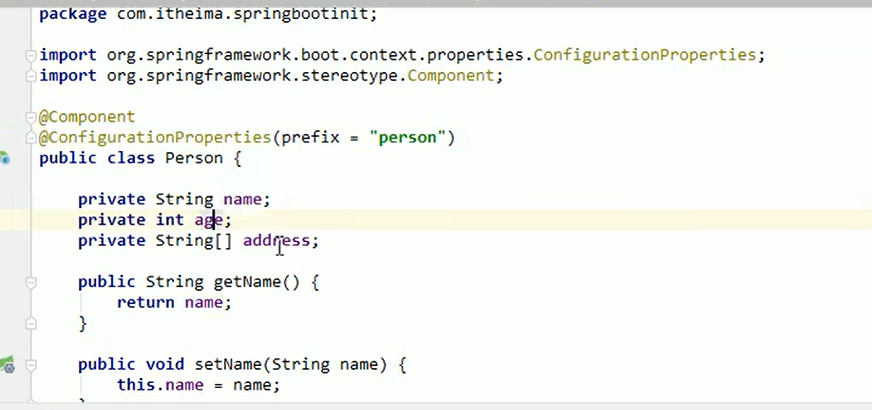The height and width of the screenshot is (410, 872).
Task: Click the address field name
Action: coord(276,240)
